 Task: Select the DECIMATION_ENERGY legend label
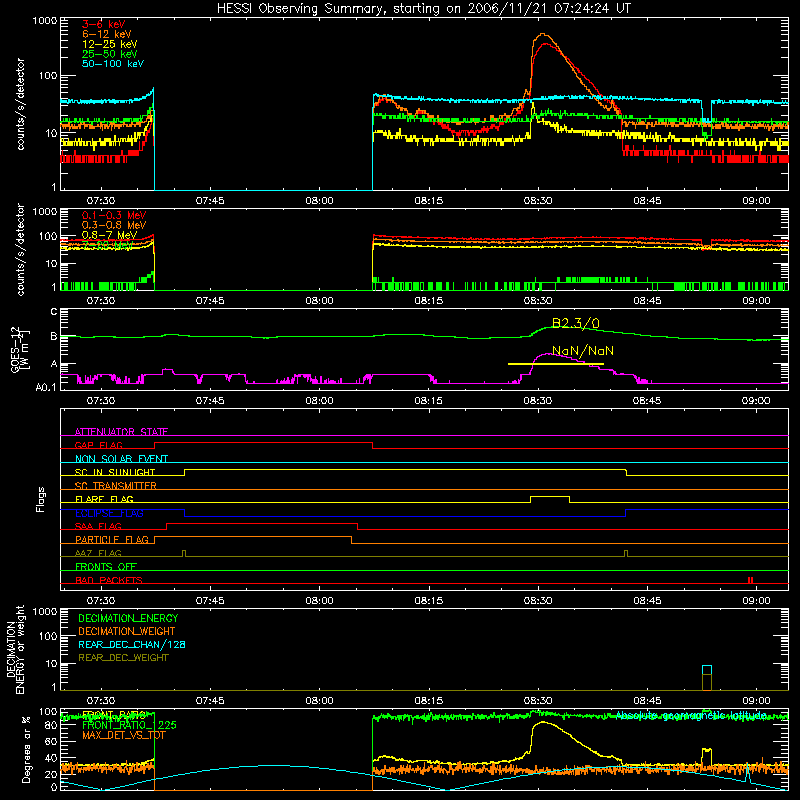tap(128, 618)
